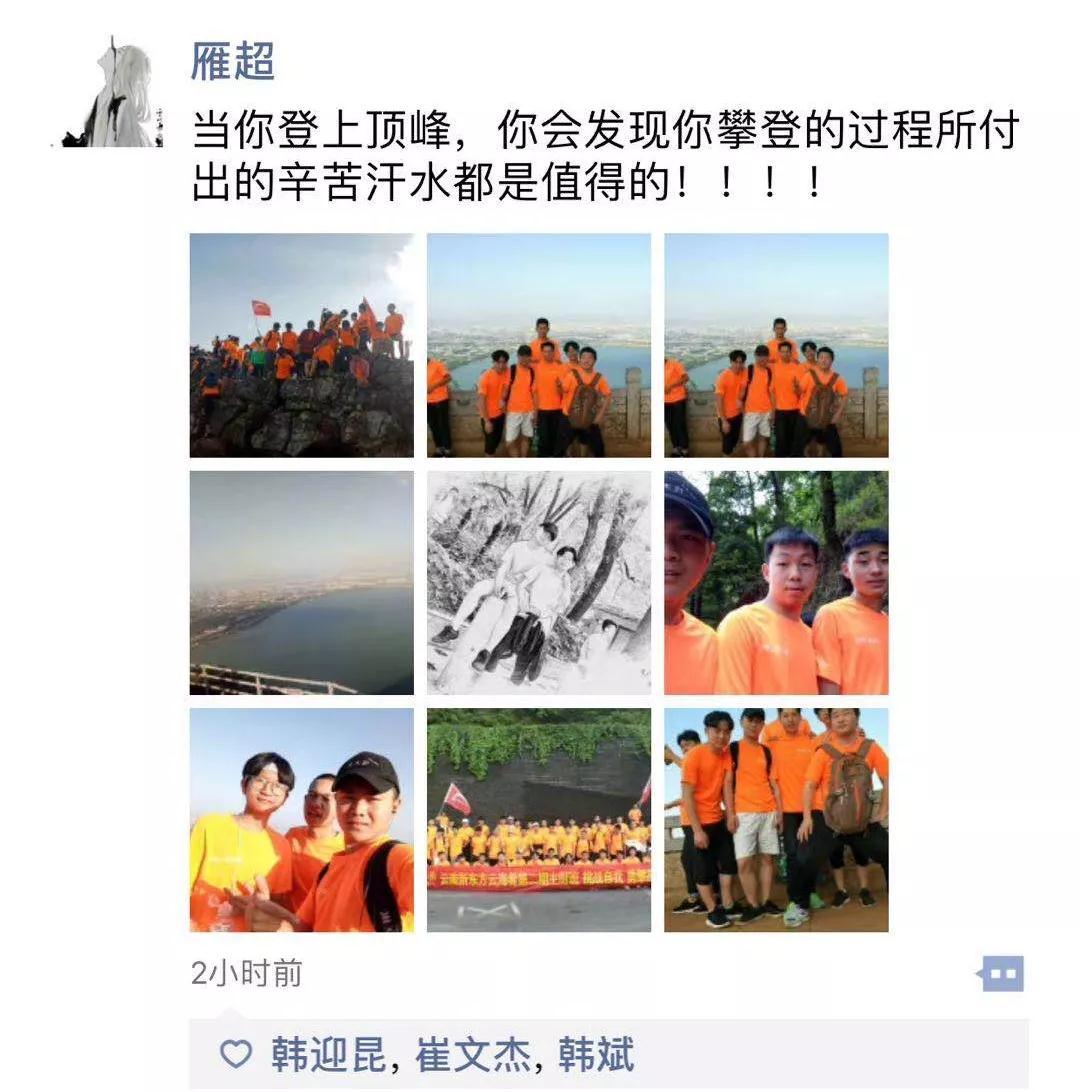Tap the 雁超 username link

pos(233,61)
